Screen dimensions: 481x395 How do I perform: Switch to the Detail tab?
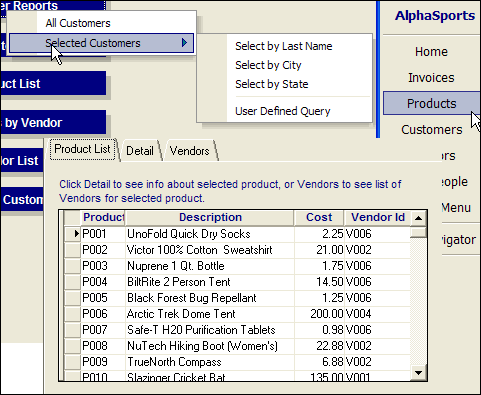[140, 151]
